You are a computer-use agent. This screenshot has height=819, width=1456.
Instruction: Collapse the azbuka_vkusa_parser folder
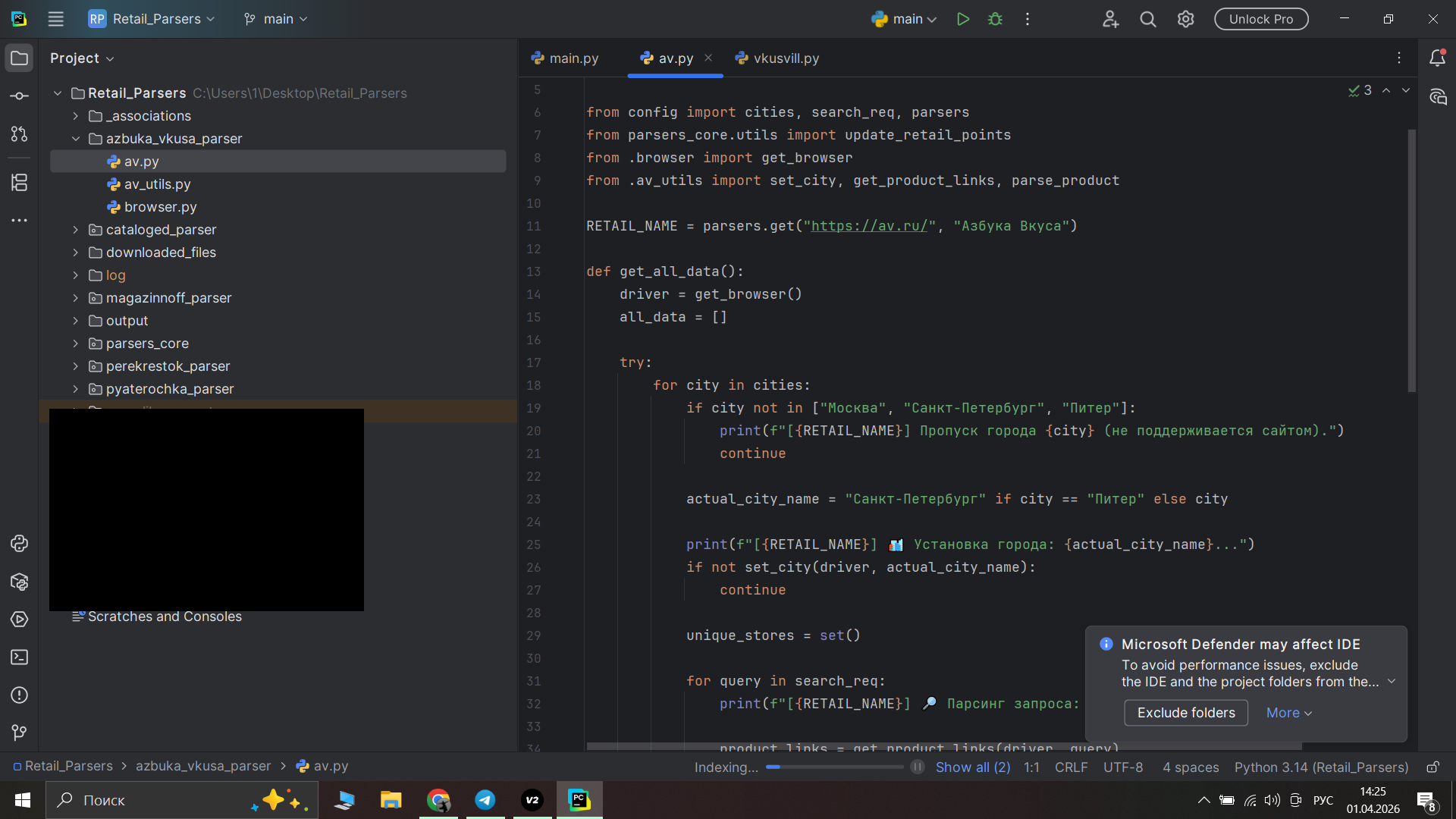point(76,139)
